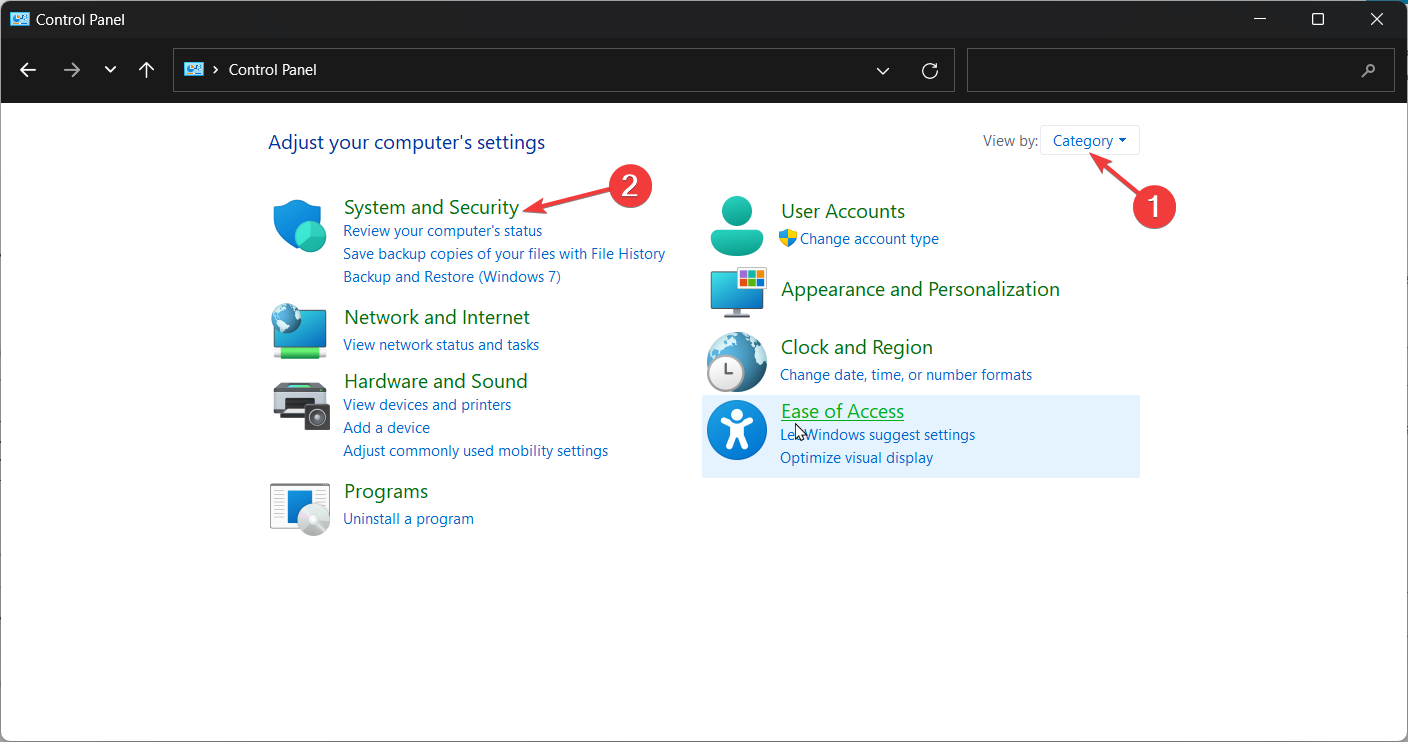Click the Change account type shield icon
Viewport: 1408px width, 742px height.
pos(788,239)
